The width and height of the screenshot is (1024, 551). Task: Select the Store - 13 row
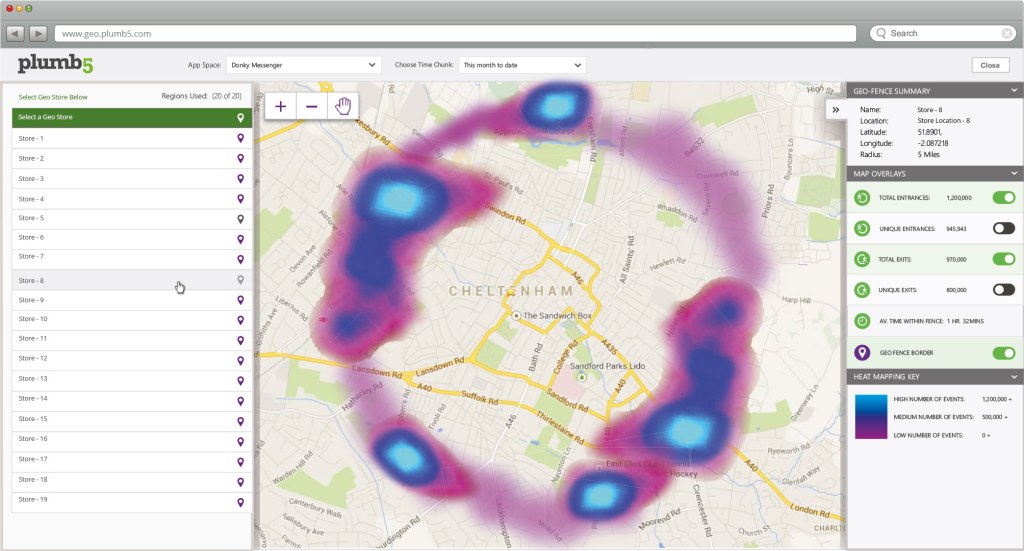click(132, 379)
